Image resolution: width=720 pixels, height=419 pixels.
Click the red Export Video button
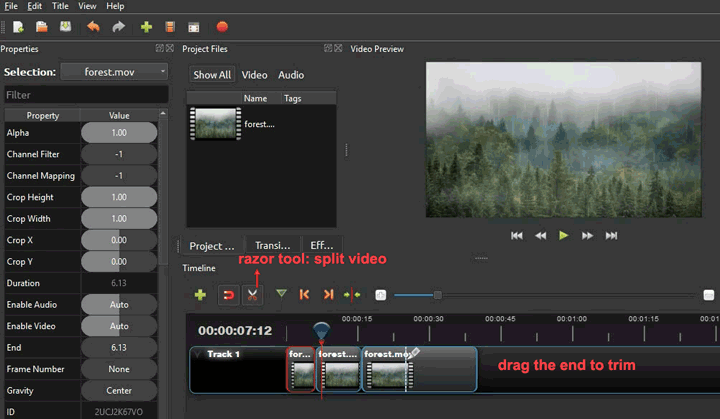(222, 27)
